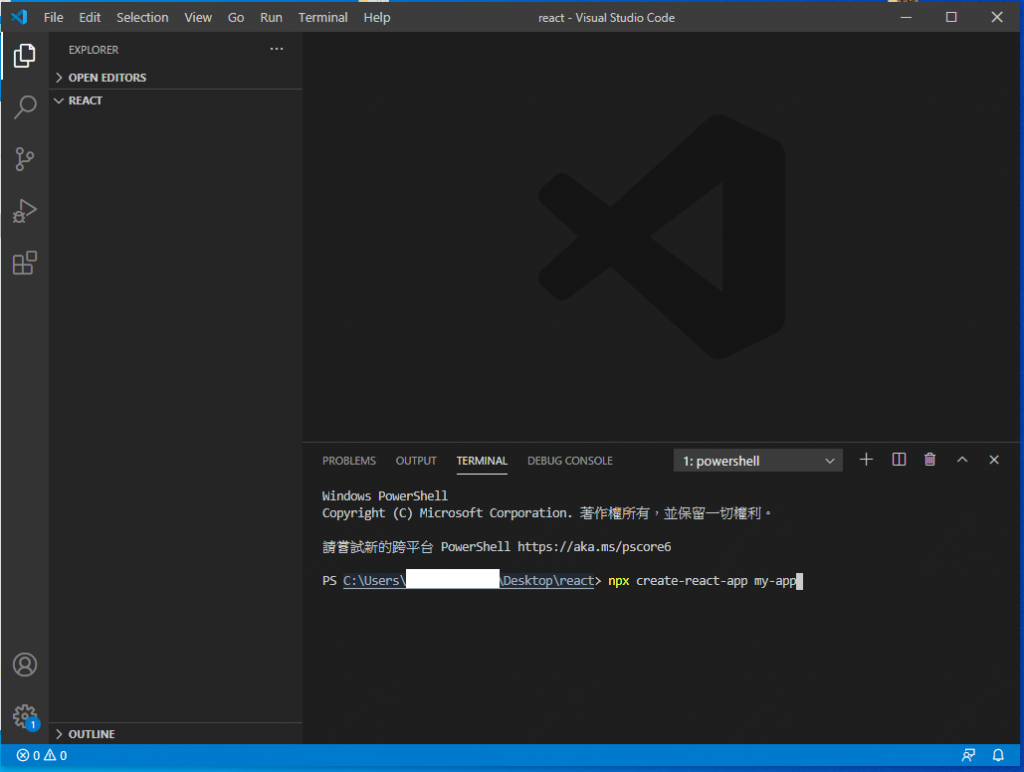1024x772 pixels.
Task: Open the Search view icon
Action: [25, 107]
